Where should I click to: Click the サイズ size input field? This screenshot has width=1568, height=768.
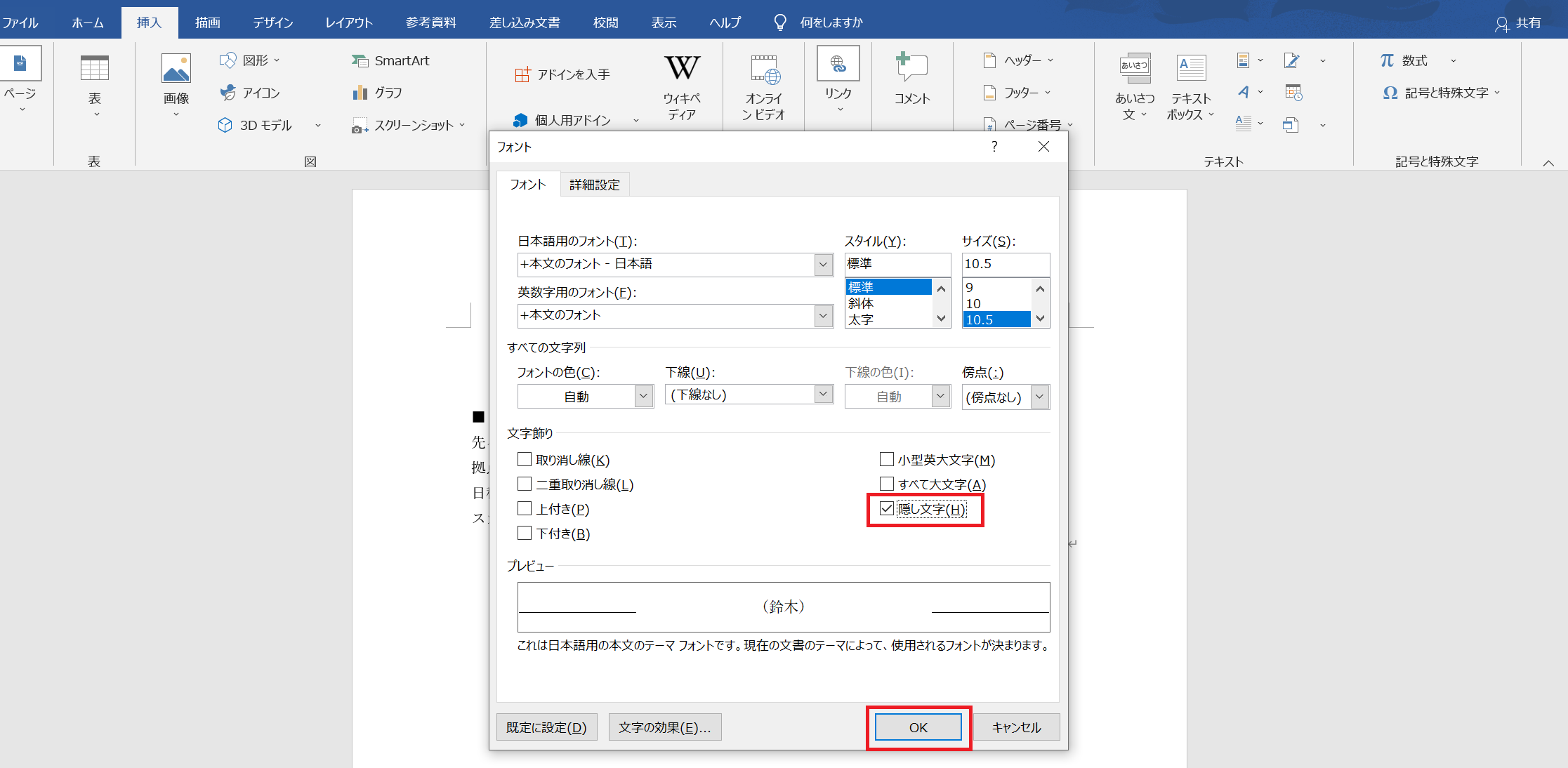point(1005,264)
